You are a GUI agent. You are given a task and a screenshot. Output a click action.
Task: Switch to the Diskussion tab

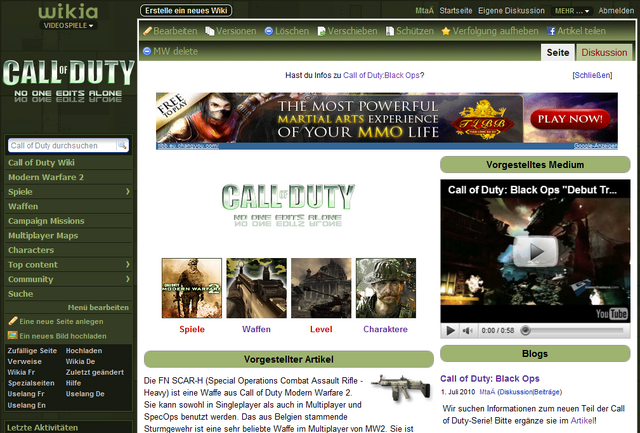tap(604, 53)
